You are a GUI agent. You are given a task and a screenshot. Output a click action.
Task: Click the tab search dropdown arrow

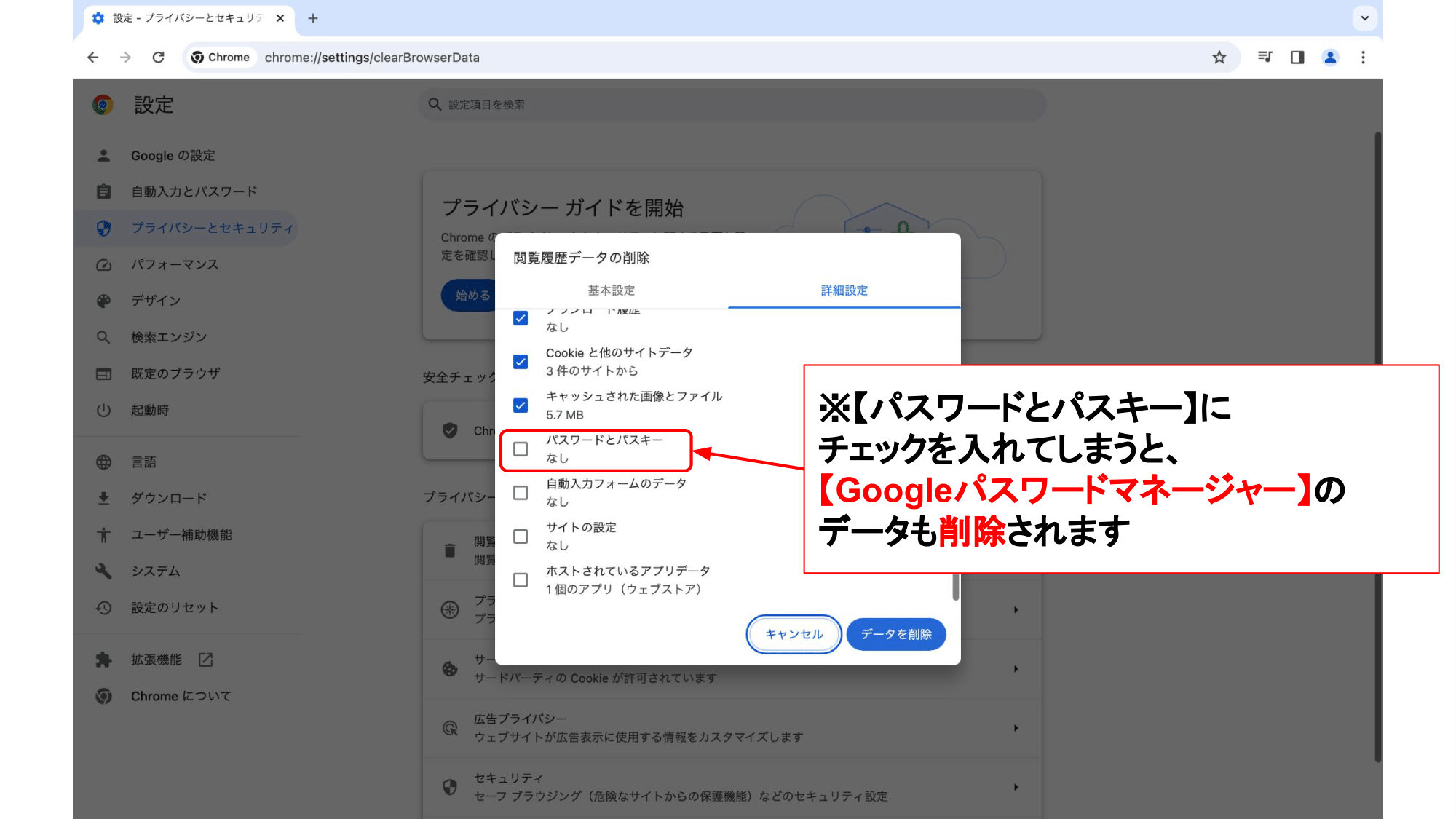pyautogui.click(x=1364, y=18)
